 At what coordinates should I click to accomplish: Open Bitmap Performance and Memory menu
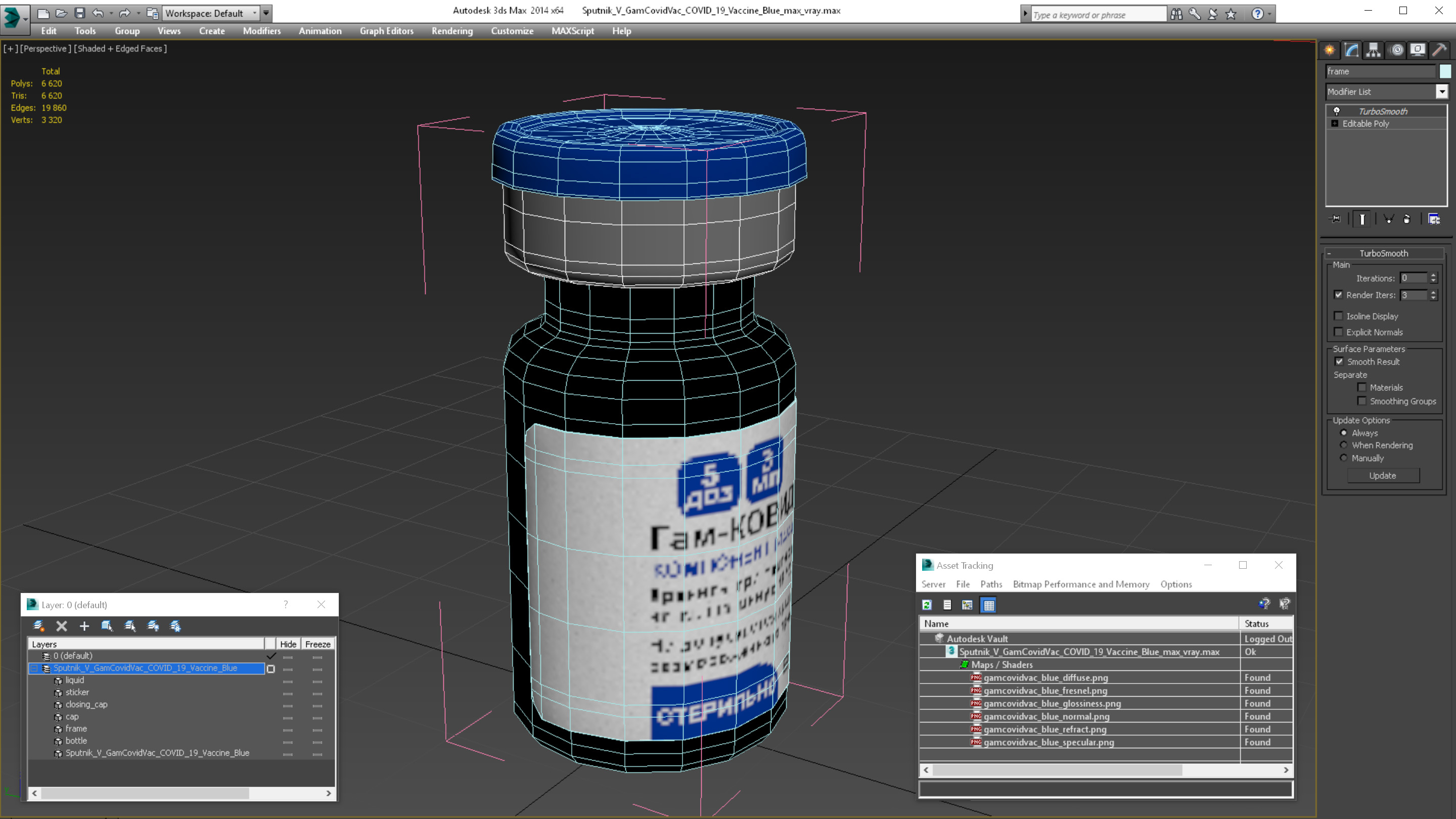(1081, 584)
